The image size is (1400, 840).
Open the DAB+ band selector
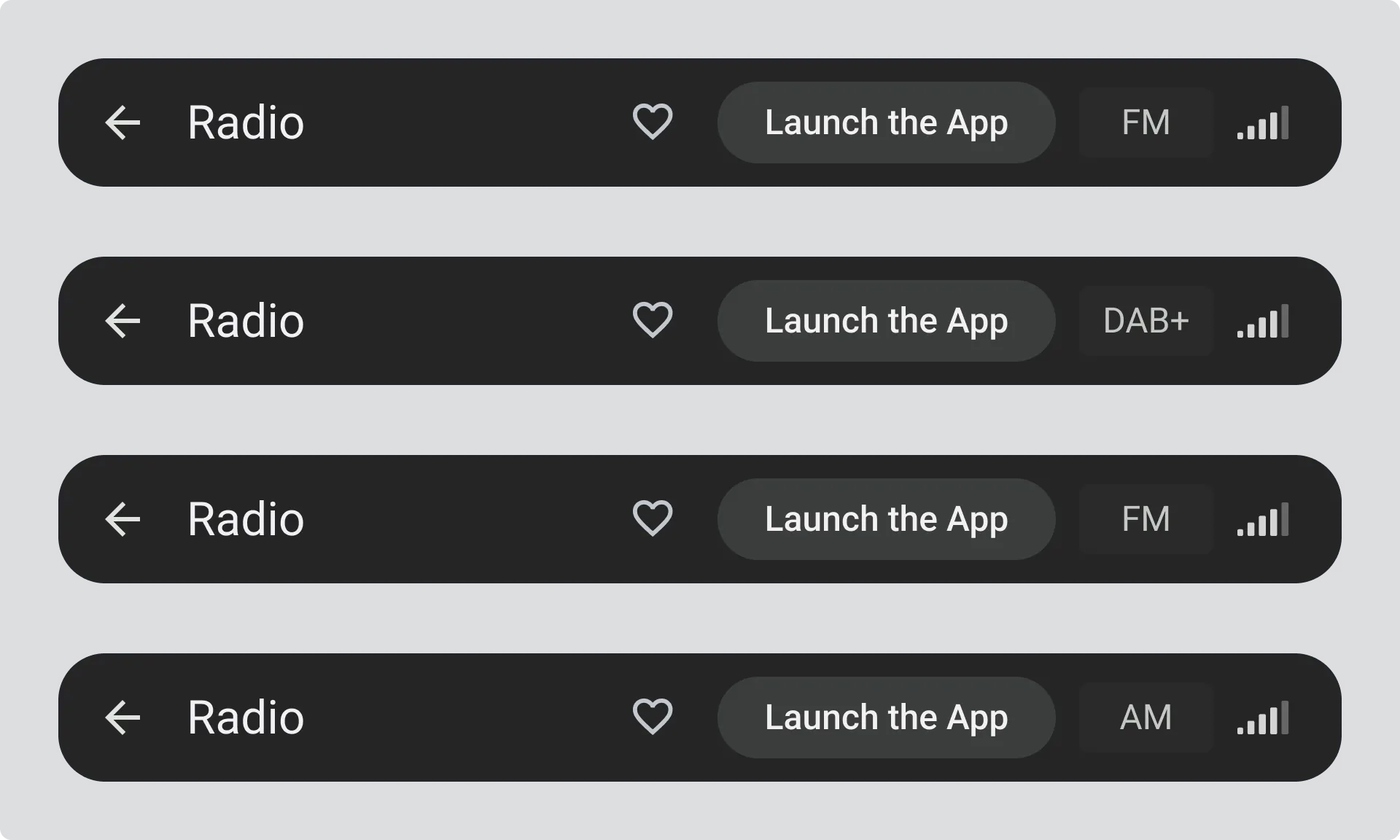[1146, 321]
